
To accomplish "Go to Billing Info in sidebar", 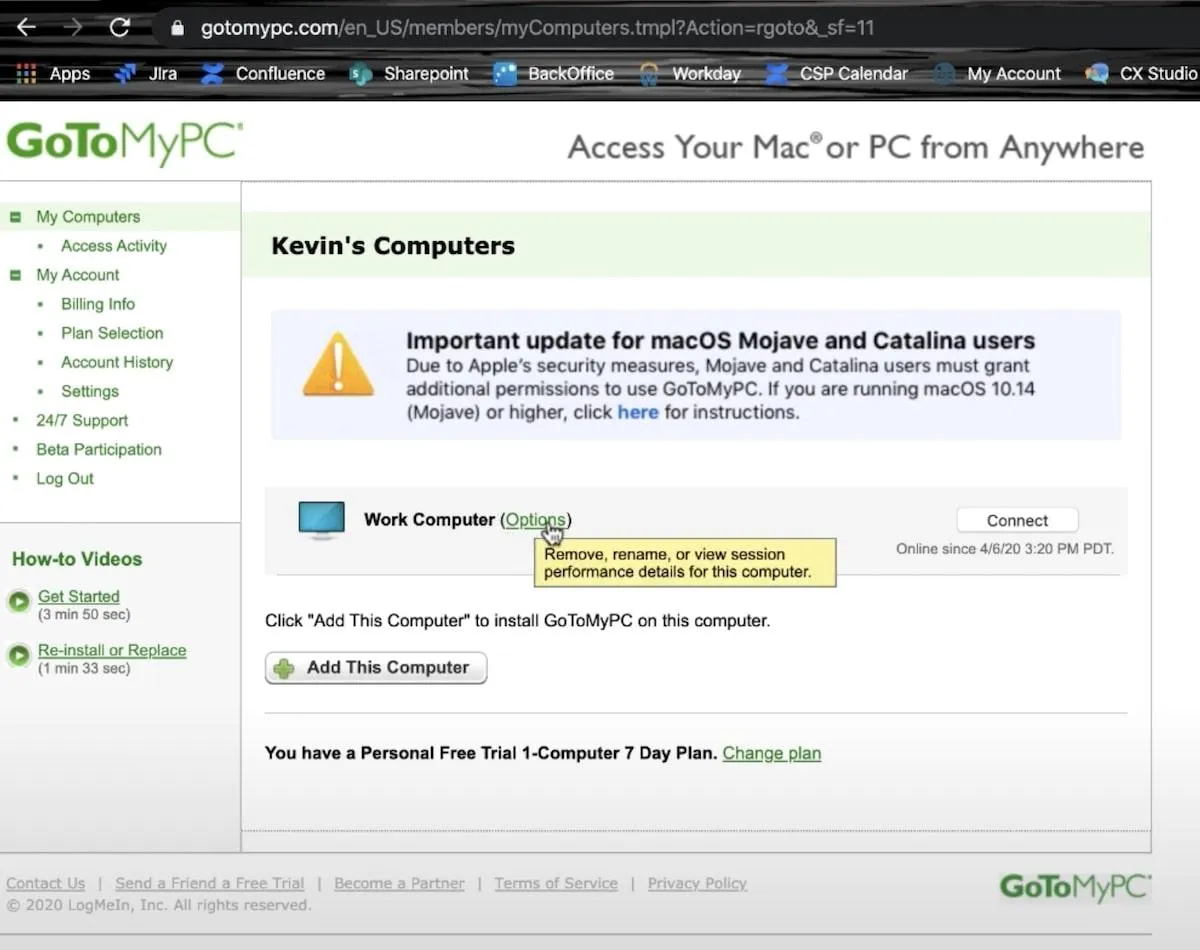I will 98,303.
